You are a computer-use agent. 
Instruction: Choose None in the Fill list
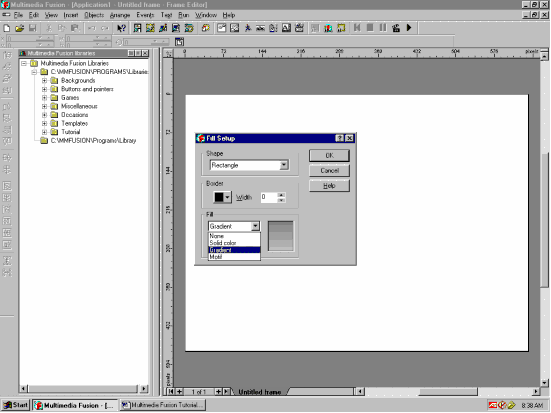[234, 236]
